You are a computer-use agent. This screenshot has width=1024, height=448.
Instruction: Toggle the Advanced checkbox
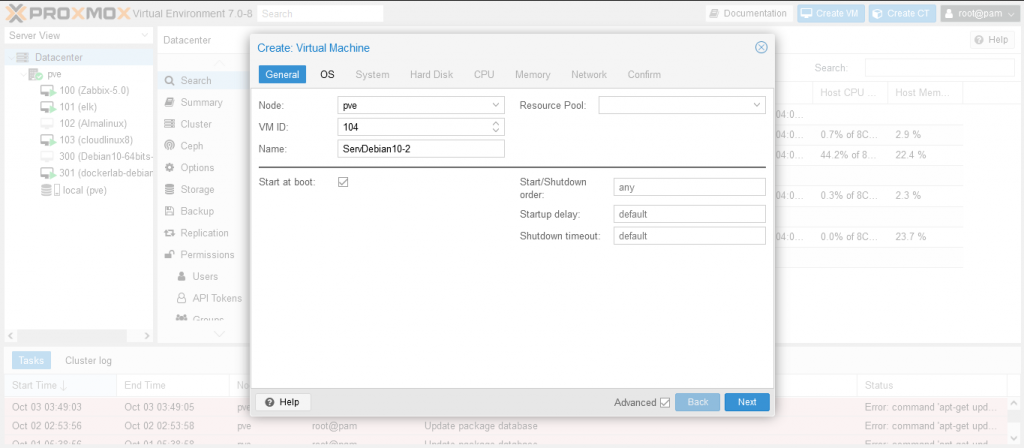665,402
